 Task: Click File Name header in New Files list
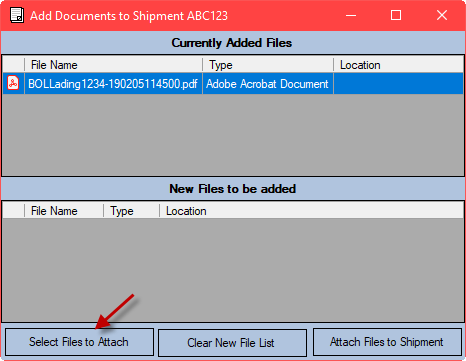point(64,211)
